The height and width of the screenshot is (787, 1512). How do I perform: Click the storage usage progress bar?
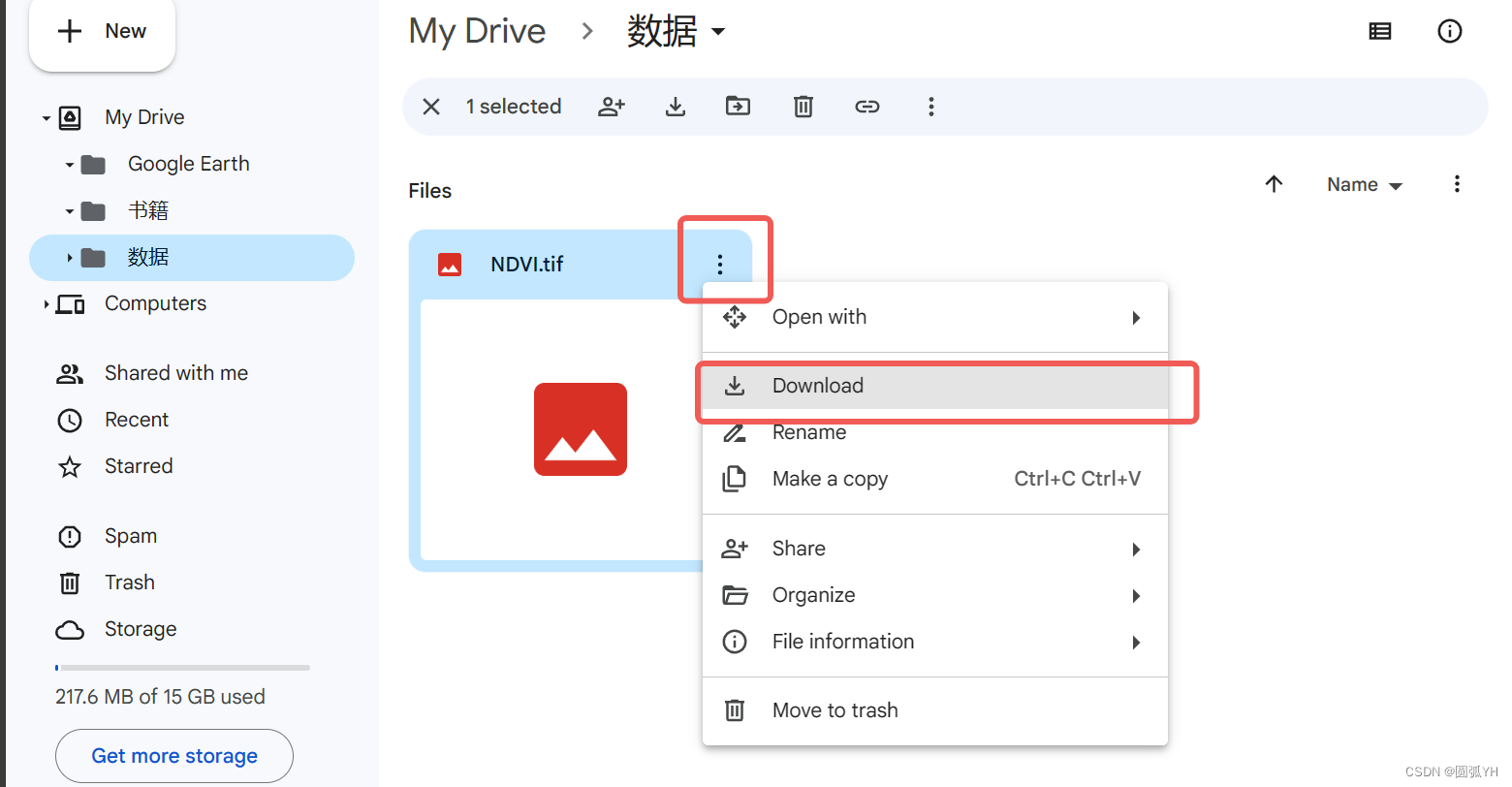click(182, 668)
